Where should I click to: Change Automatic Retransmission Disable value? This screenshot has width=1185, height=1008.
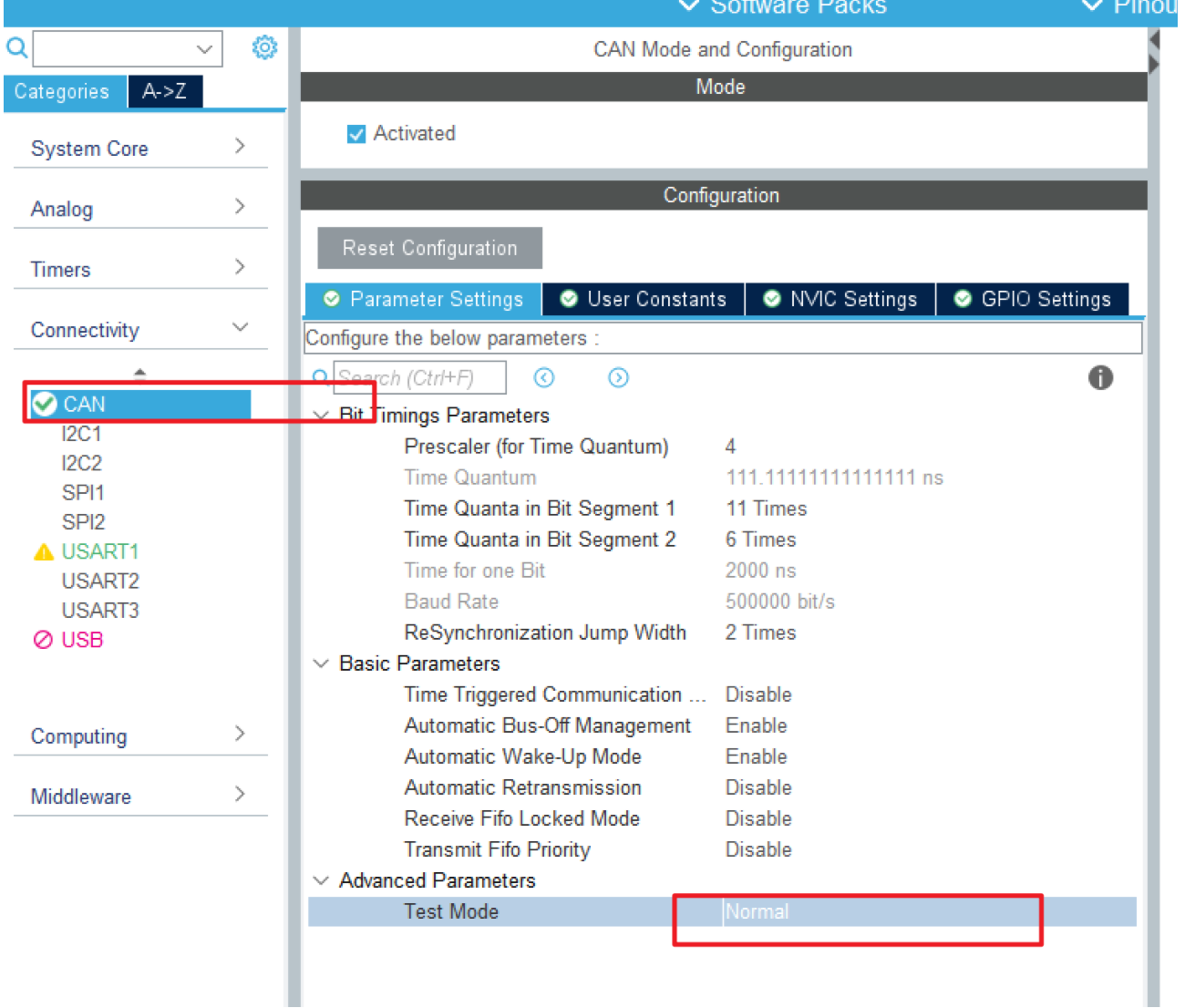click(x=758, y=787)
